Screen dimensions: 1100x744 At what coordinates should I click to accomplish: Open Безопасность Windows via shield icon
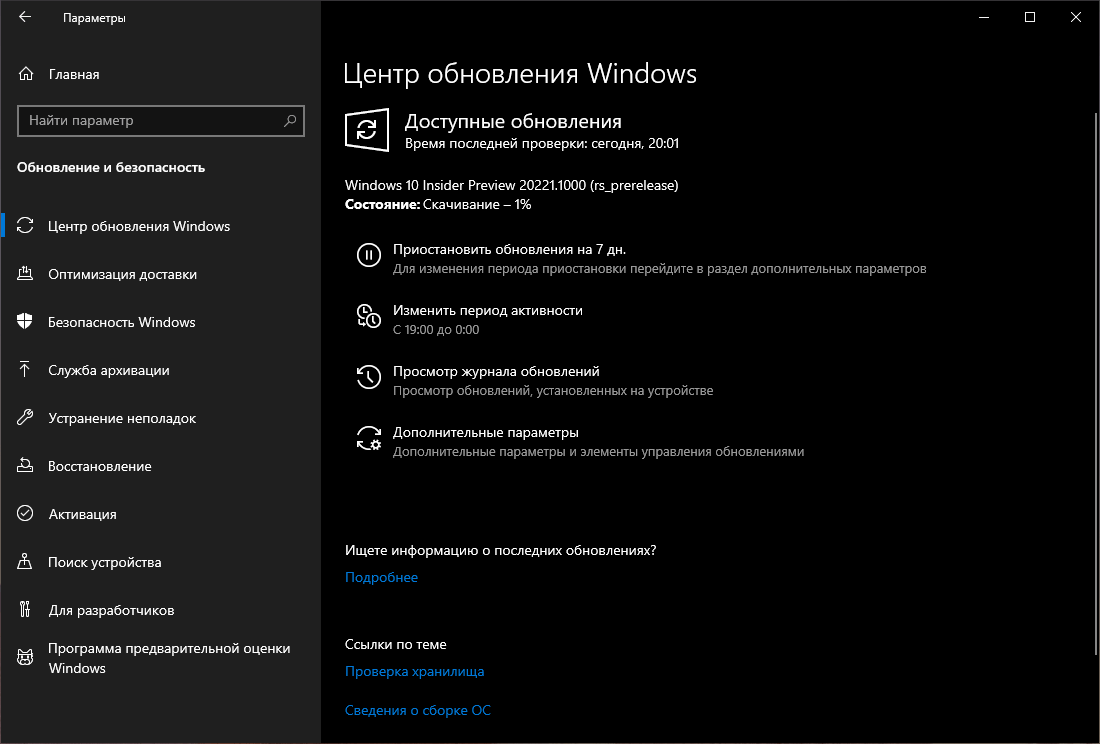[24, 322]
